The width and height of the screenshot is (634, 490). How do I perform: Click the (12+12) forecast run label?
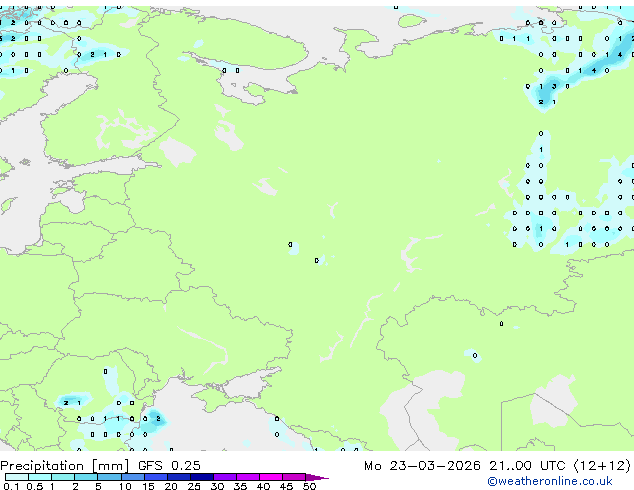point(601,465)
